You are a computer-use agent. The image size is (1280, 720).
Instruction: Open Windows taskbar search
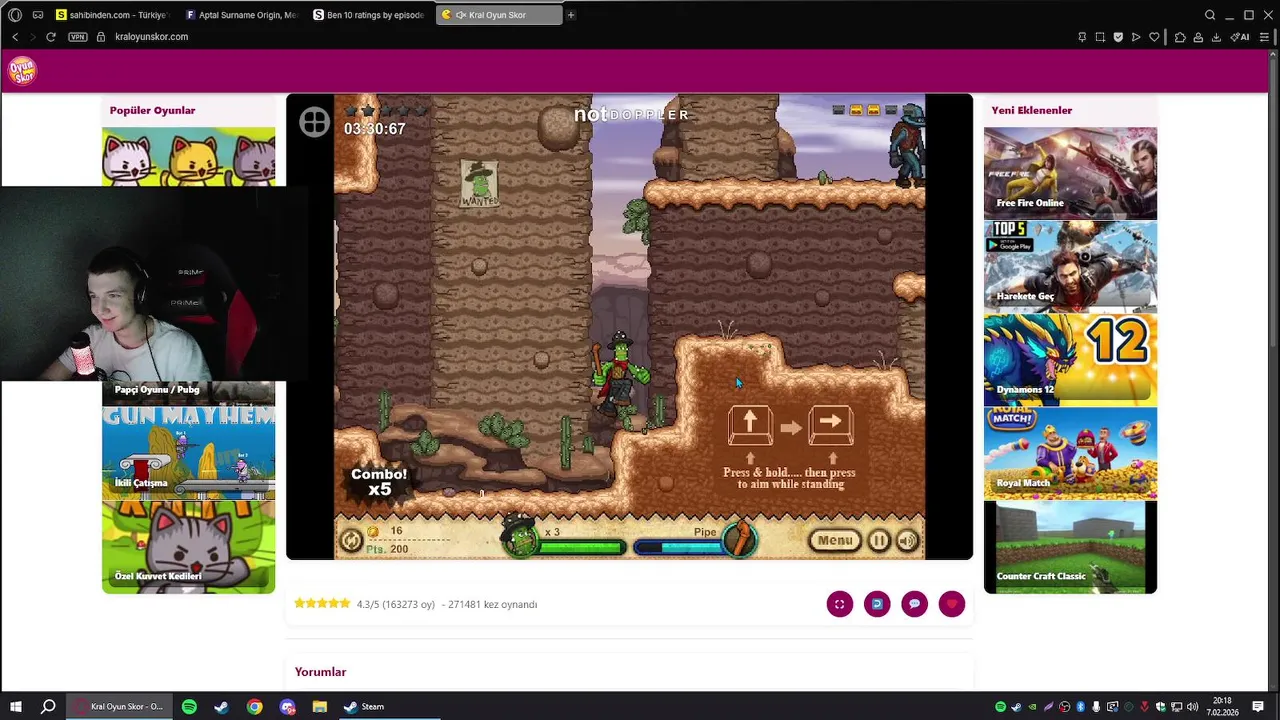[48, 707]
